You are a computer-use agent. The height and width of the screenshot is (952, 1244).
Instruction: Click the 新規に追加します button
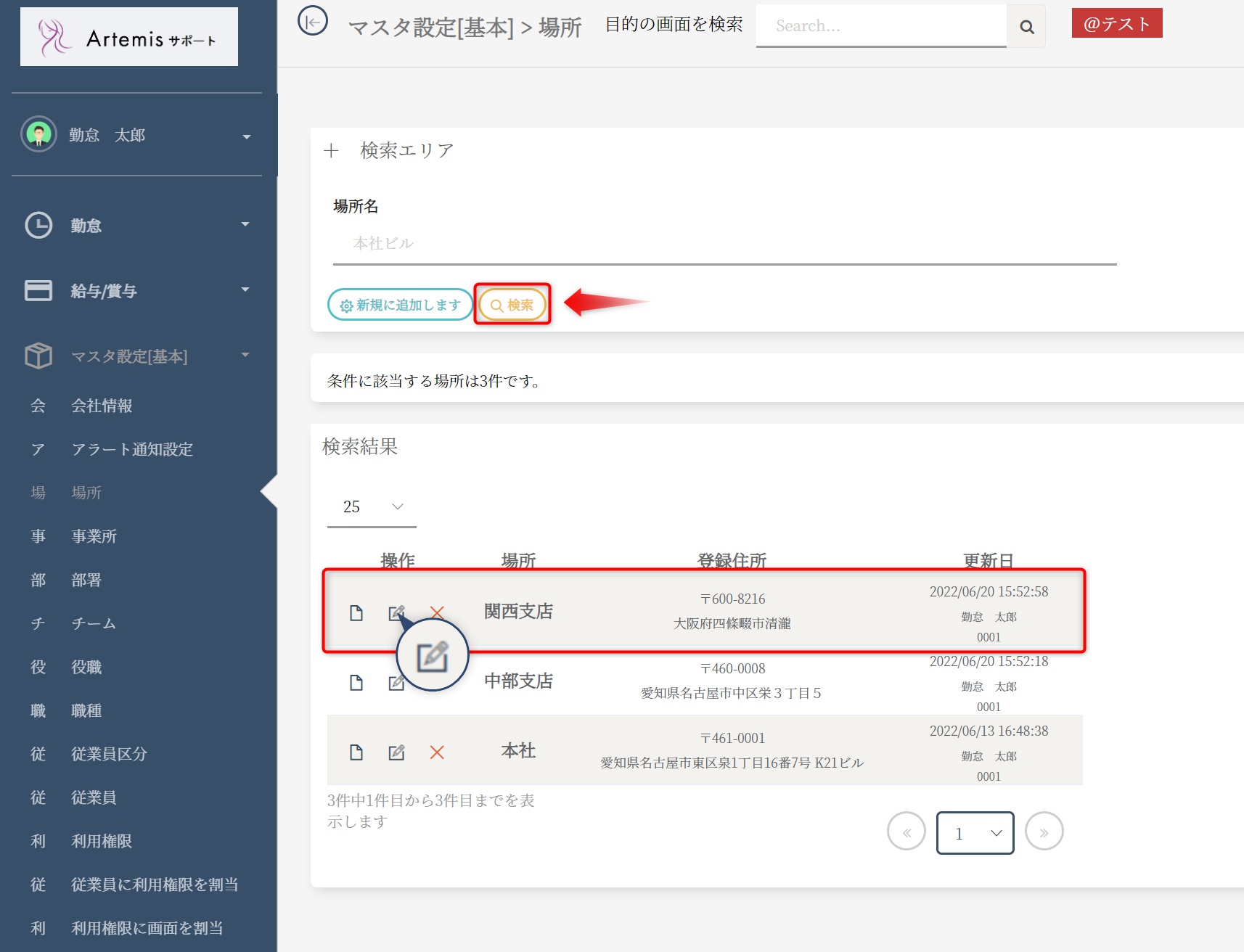tap(400, 305)
